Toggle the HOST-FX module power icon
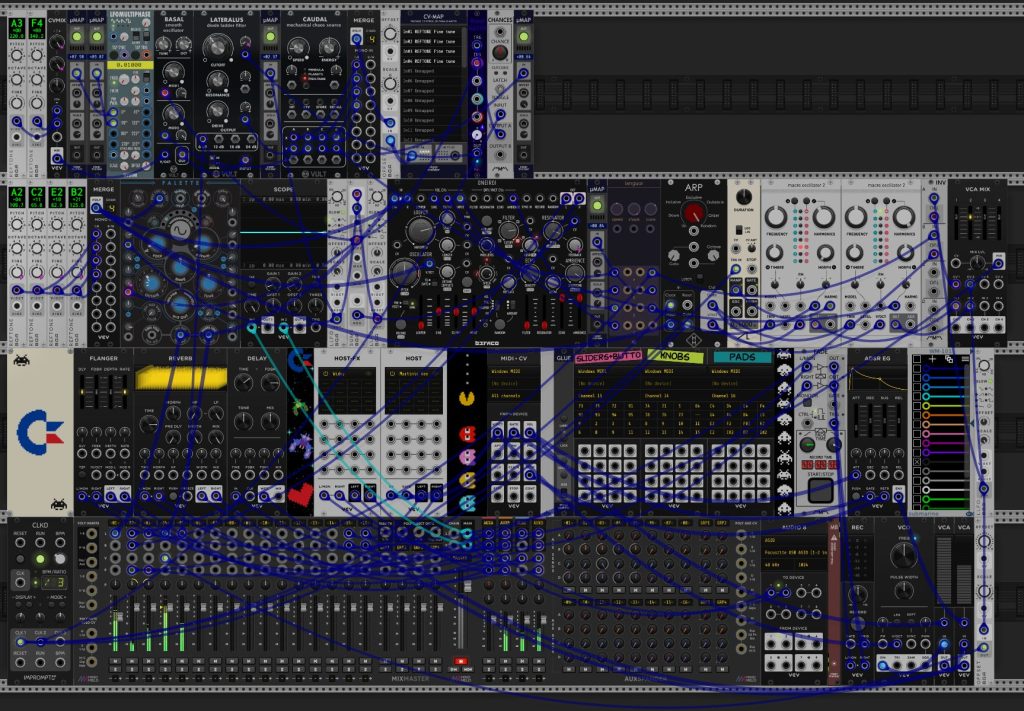The width and height of the screenshot is (1024, 711). click(x=325, y=374)
